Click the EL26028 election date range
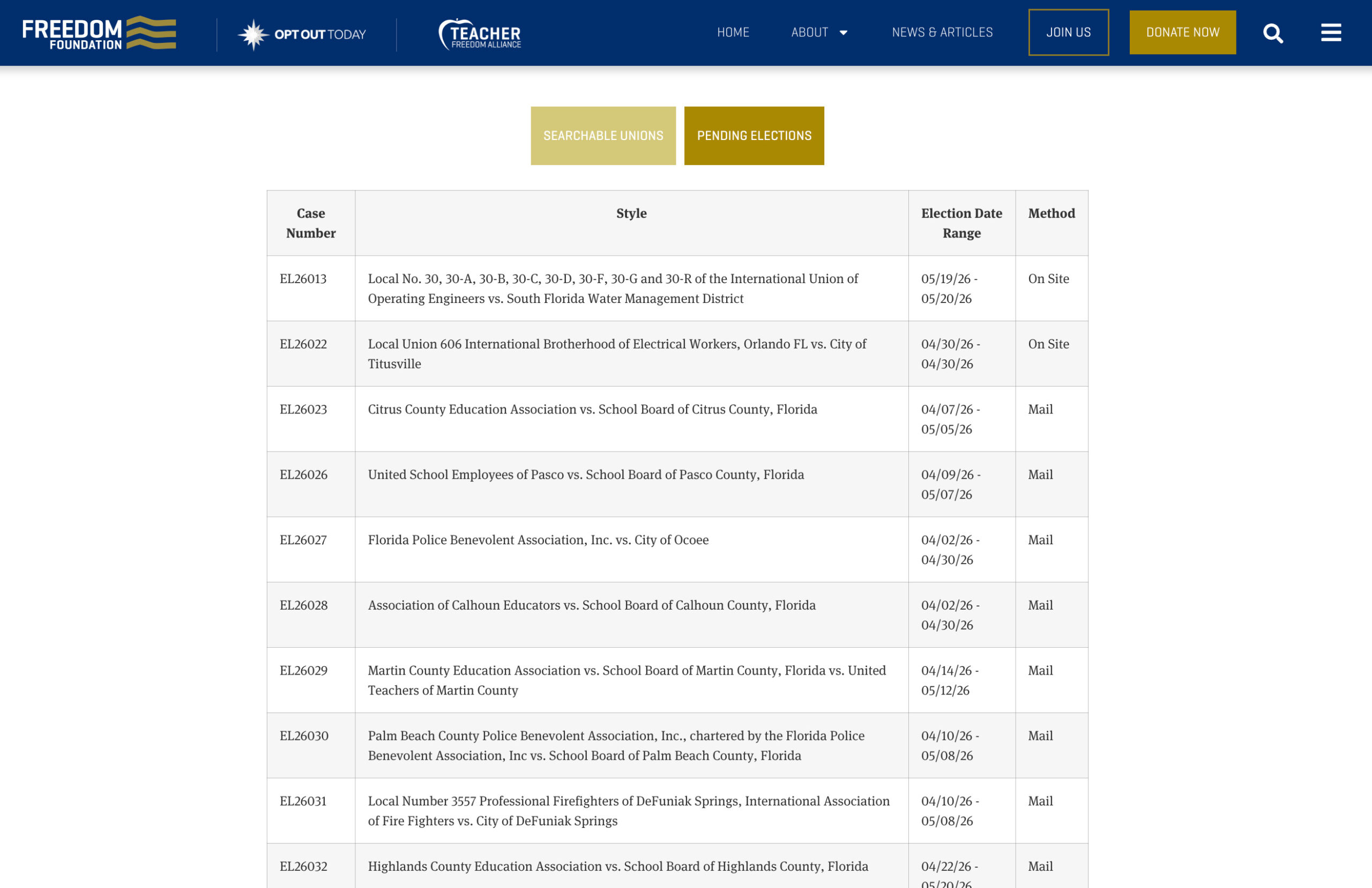Viewport: 1372px width, 888px height. (950, 615)
